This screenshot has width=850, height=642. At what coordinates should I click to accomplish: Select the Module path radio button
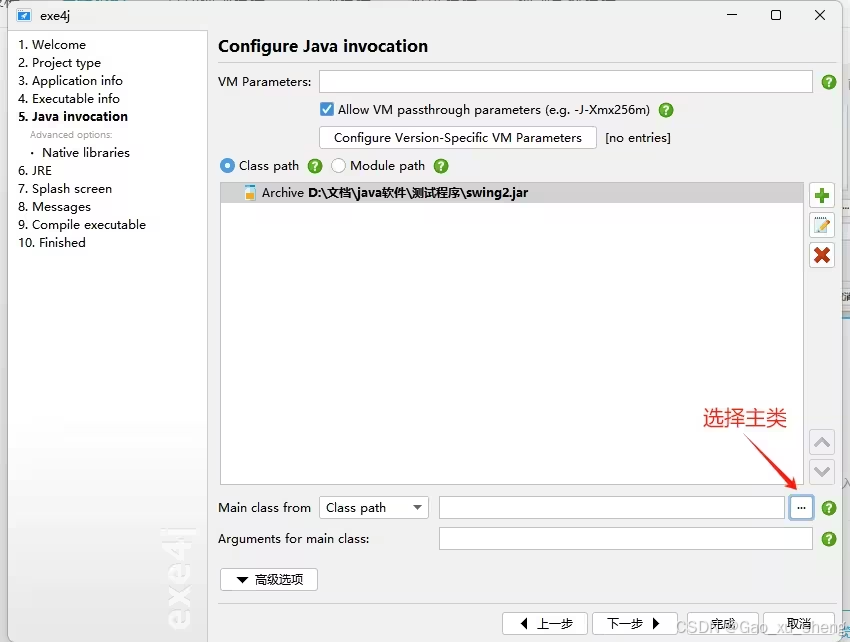pos(338,166)
